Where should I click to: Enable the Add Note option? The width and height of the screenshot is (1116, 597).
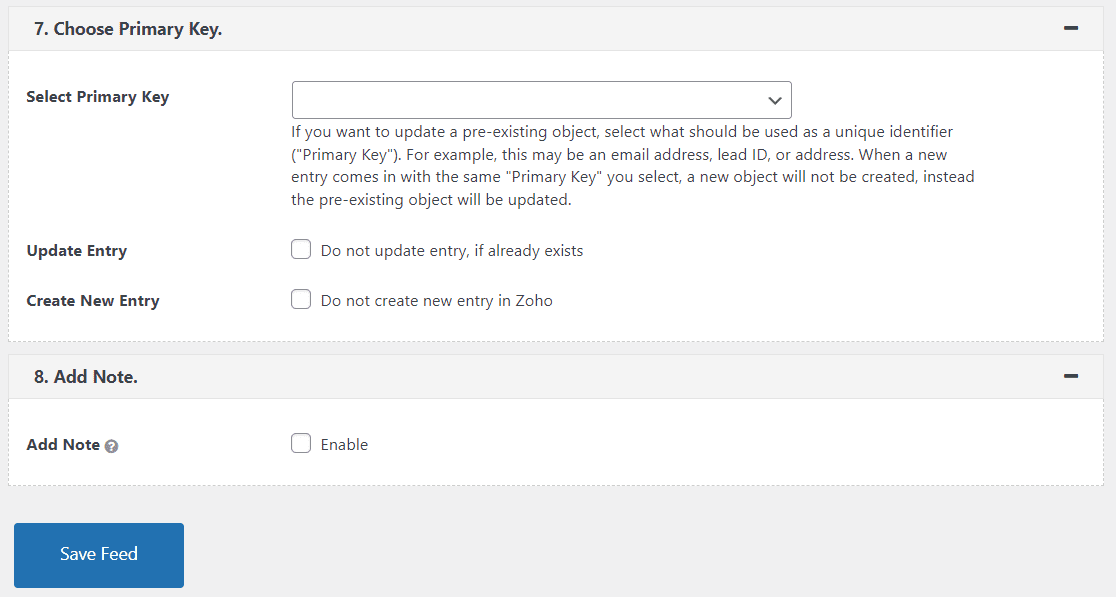click(x=301, y=444)
